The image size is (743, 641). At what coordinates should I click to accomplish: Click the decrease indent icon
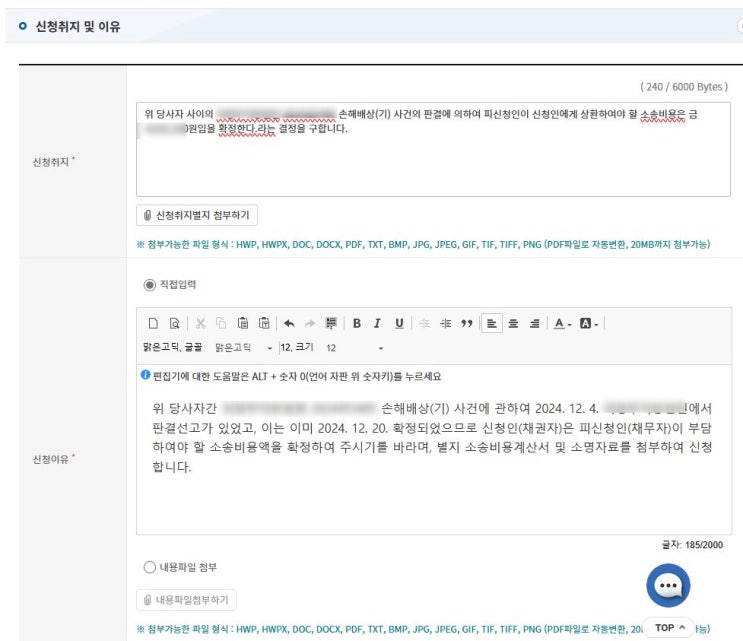(425, 323)
